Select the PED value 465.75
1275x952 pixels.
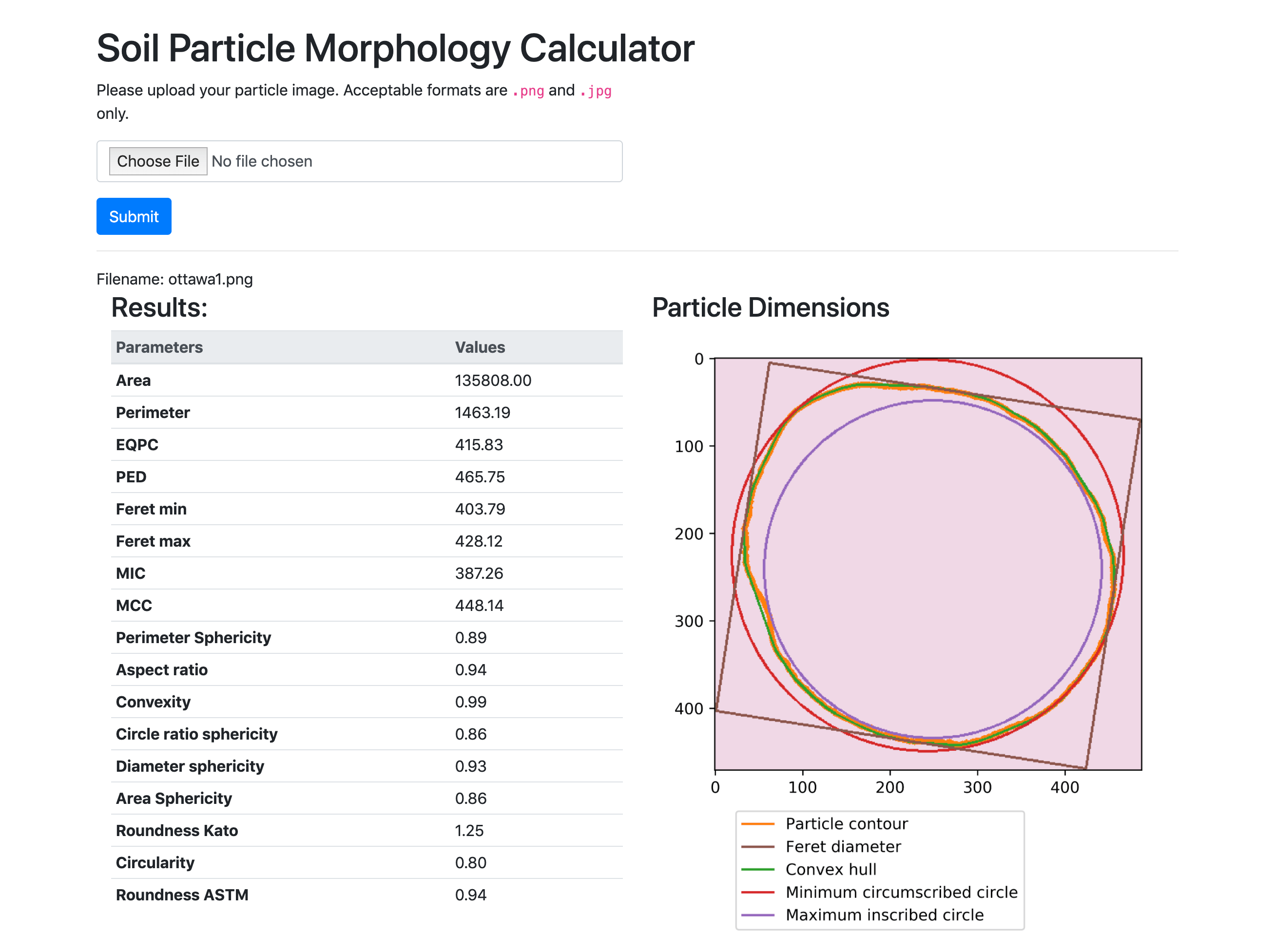point(480,477)
